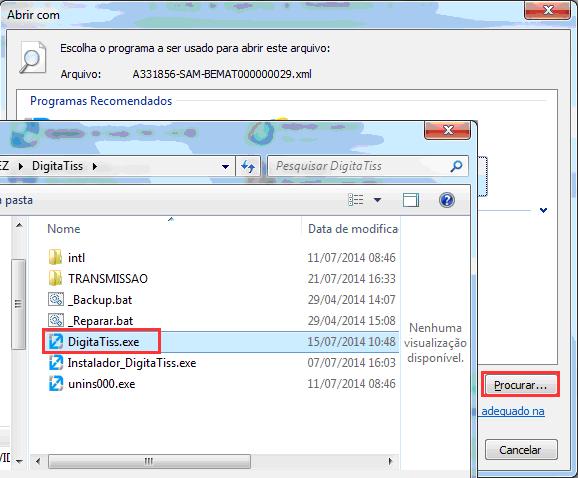578x478 pixels.
Task: Expand the blue chevron in Abrir com
Action: click(543, 210)
